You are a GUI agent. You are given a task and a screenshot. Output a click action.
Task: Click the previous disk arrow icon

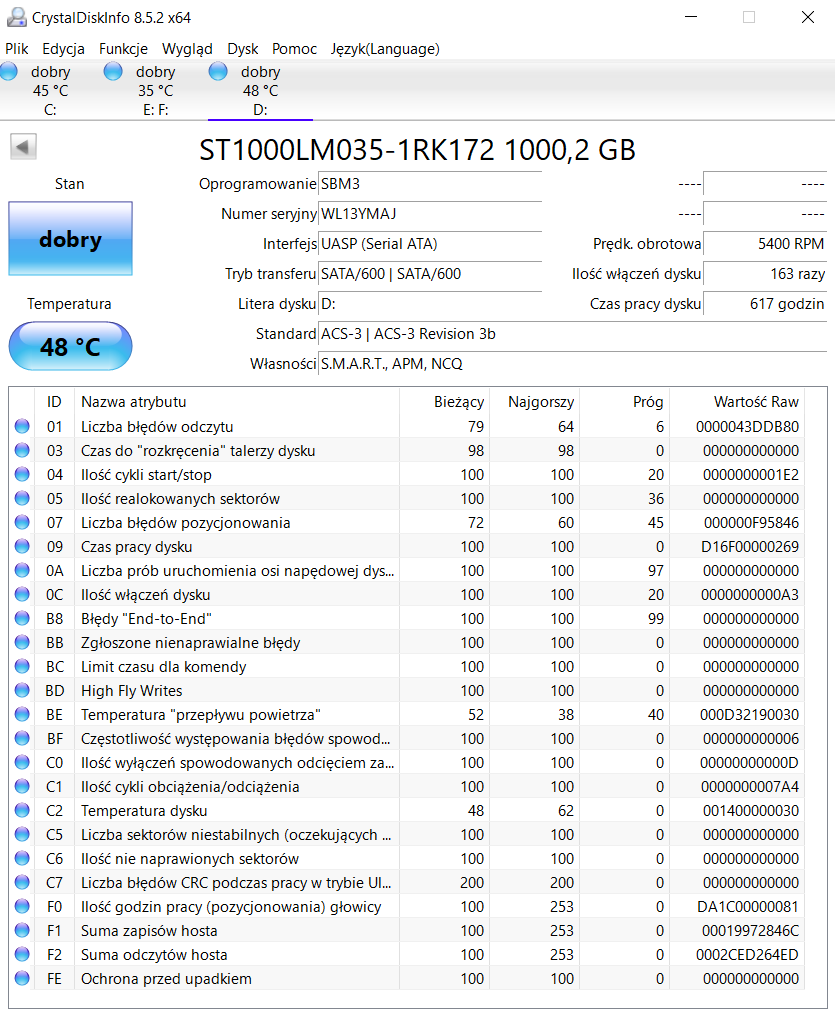coord(23,147)
